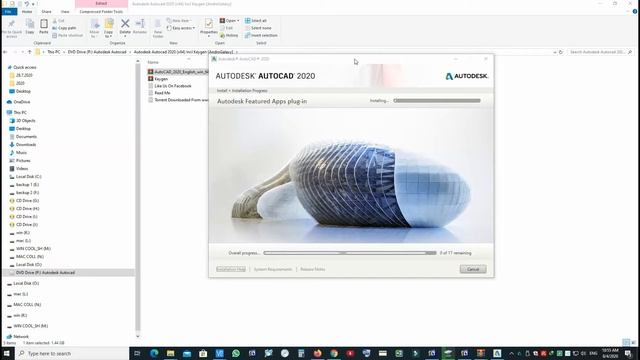Click the Cut scissors item
Screen dimensions: 640x360
tap(59, 20)
